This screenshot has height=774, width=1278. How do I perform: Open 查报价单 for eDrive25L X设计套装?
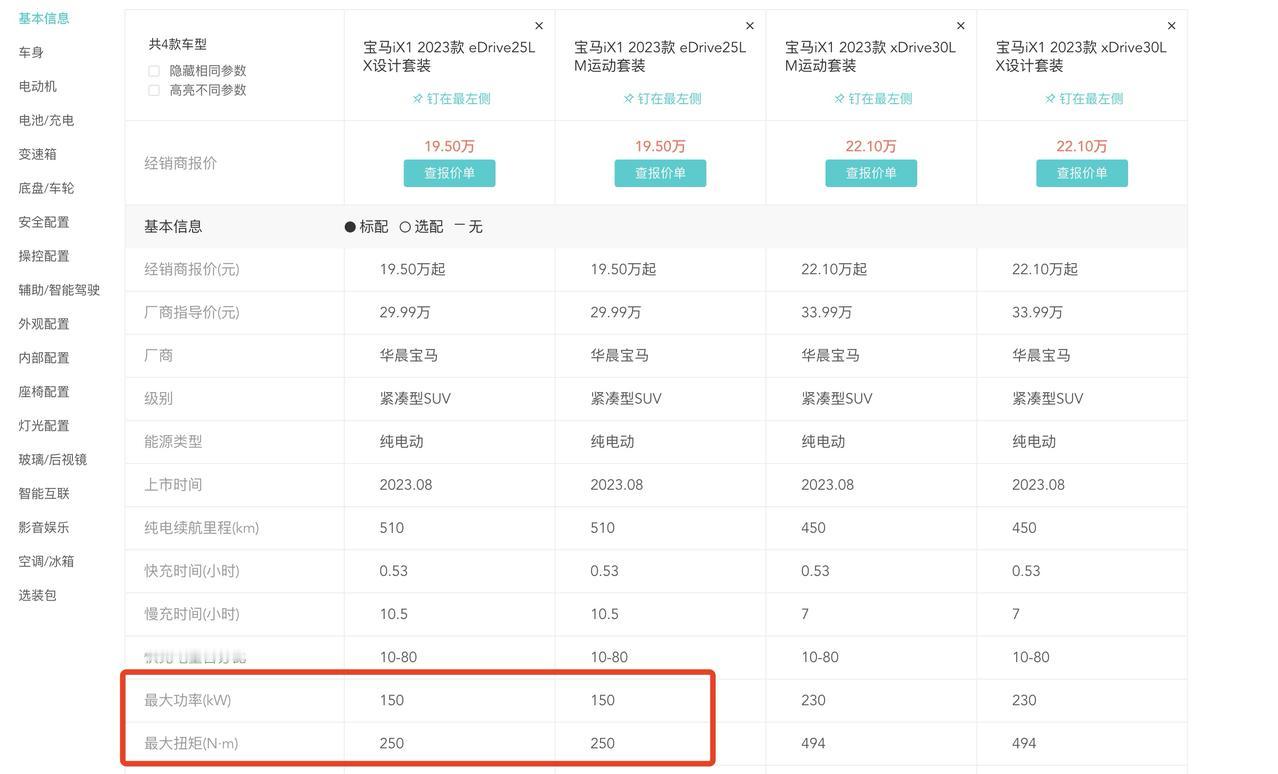450,173
